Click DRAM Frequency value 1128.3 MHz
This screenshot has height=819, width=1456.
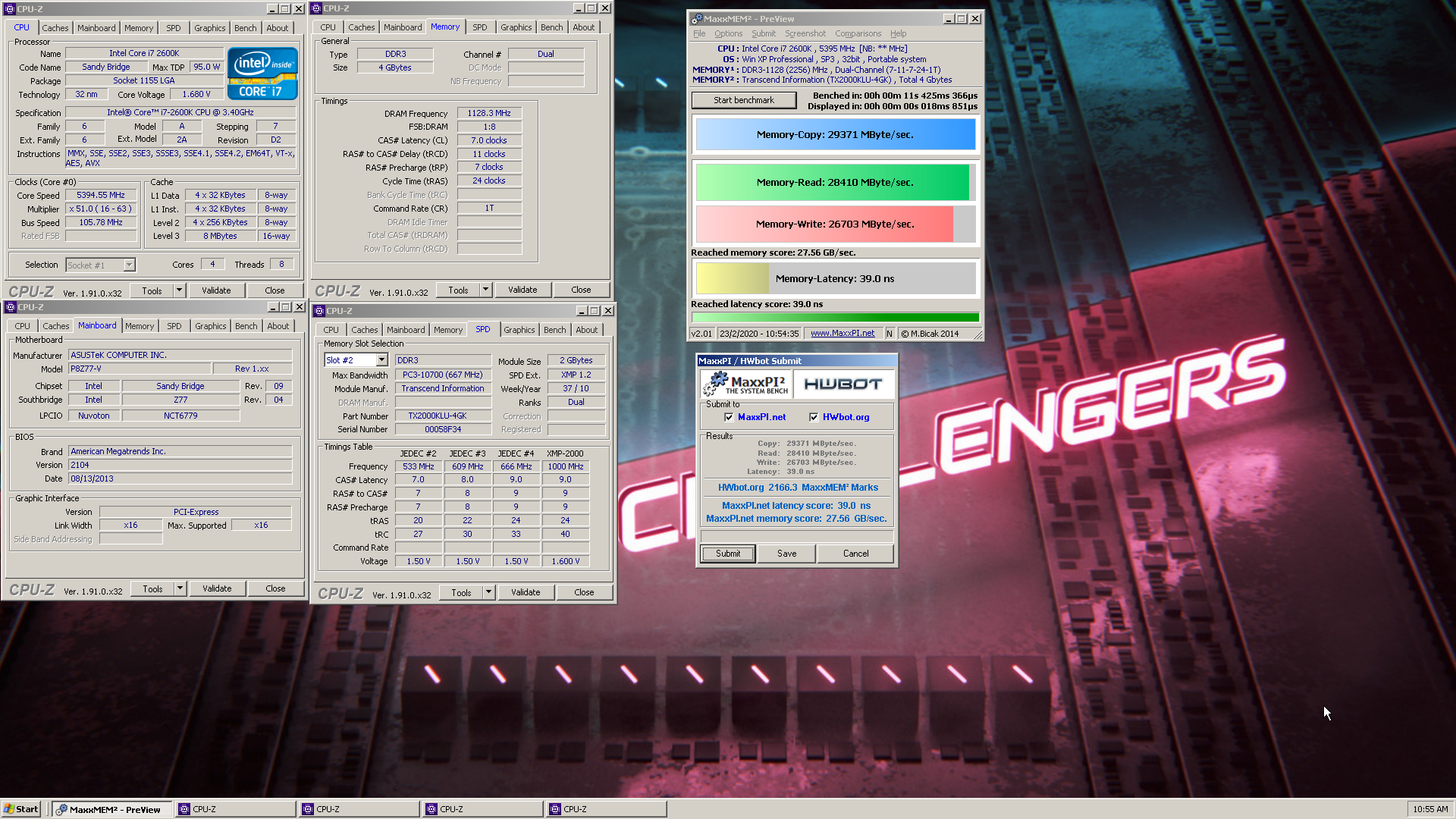[x=489, y=113]
